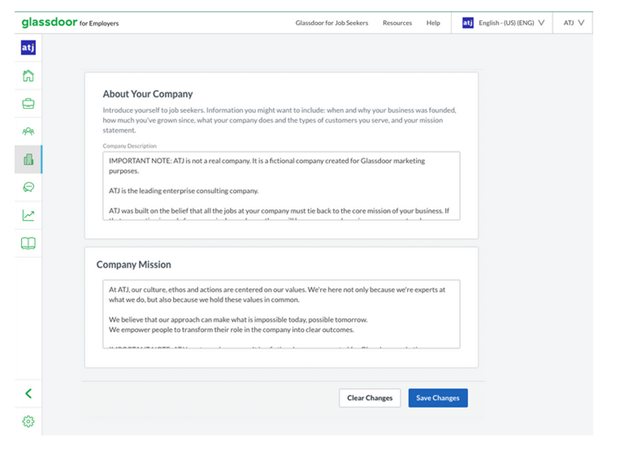624x449 pixels.
Task: Click the glassdoor for Employers logo
Action: pyautogui.click(x=70, y=22)
